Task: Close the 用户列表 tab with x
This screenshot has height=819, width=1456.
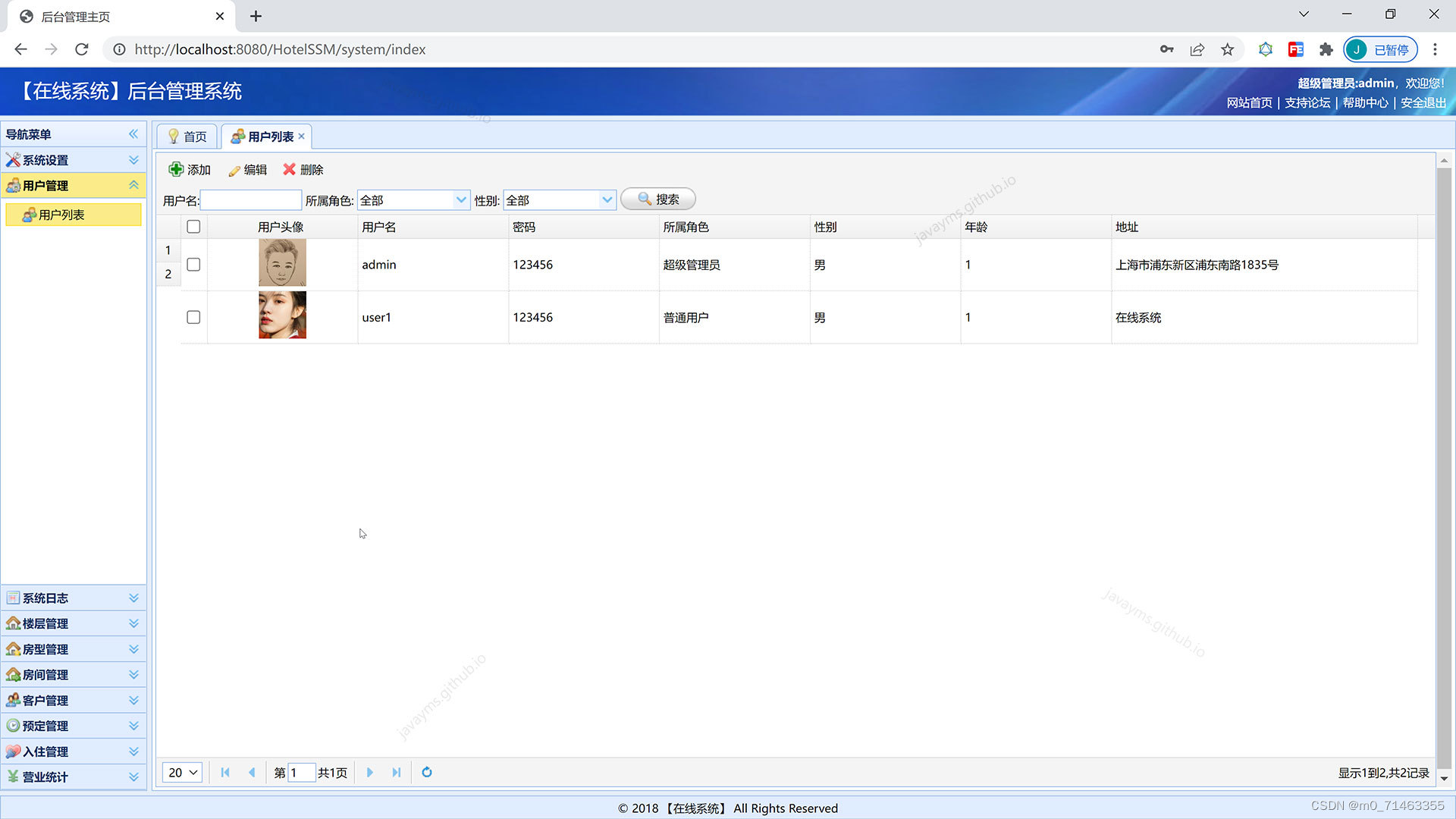Action: pos(301,136)
